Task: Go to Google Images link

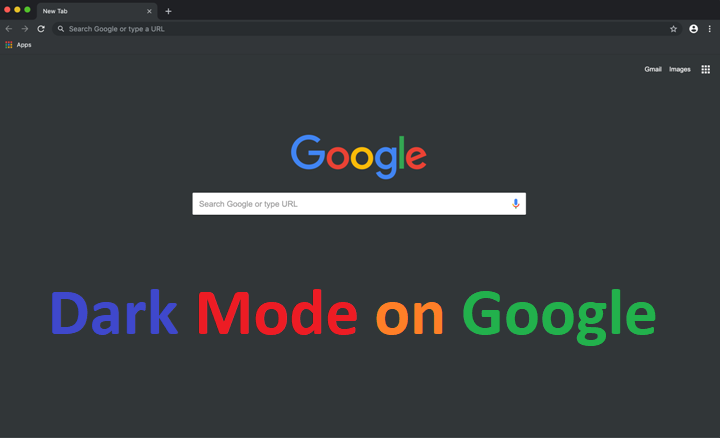Action: (680, 69)
